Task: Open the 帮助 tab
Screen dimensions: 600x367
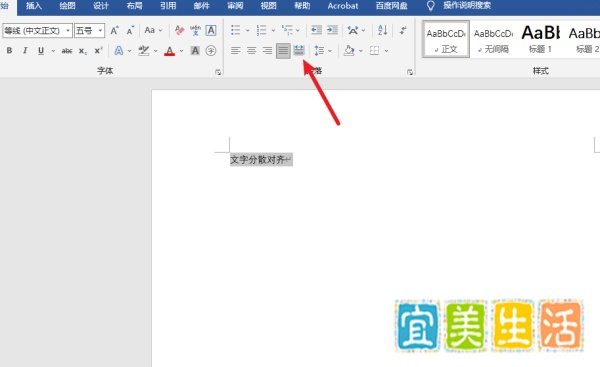Action: [302, 6]
